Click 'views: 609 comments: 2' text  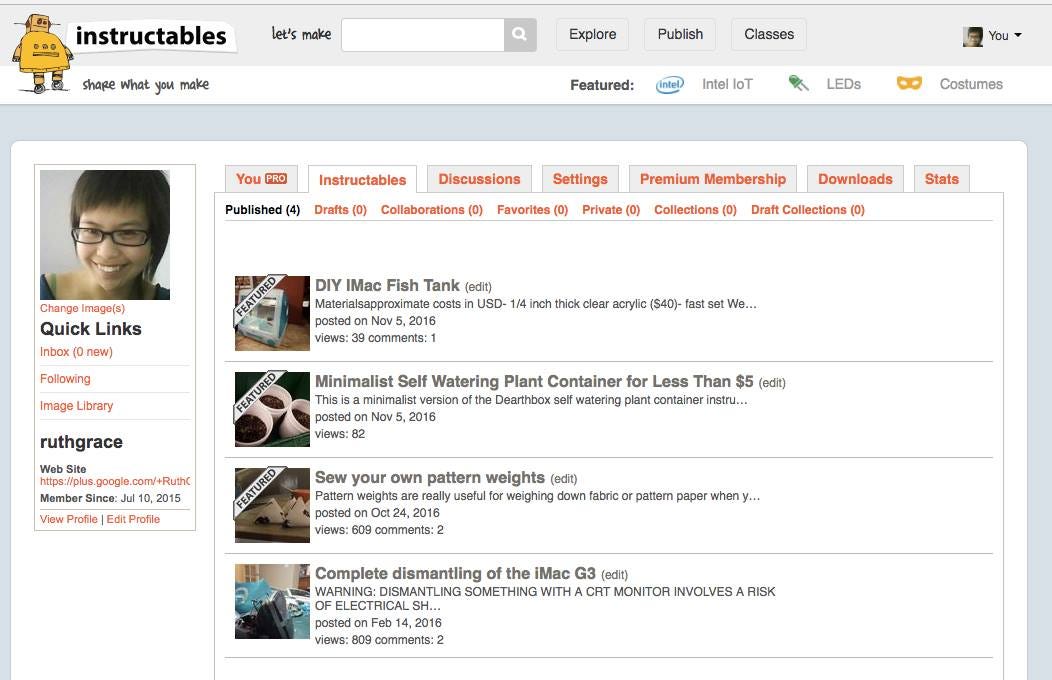pos(379,530)
